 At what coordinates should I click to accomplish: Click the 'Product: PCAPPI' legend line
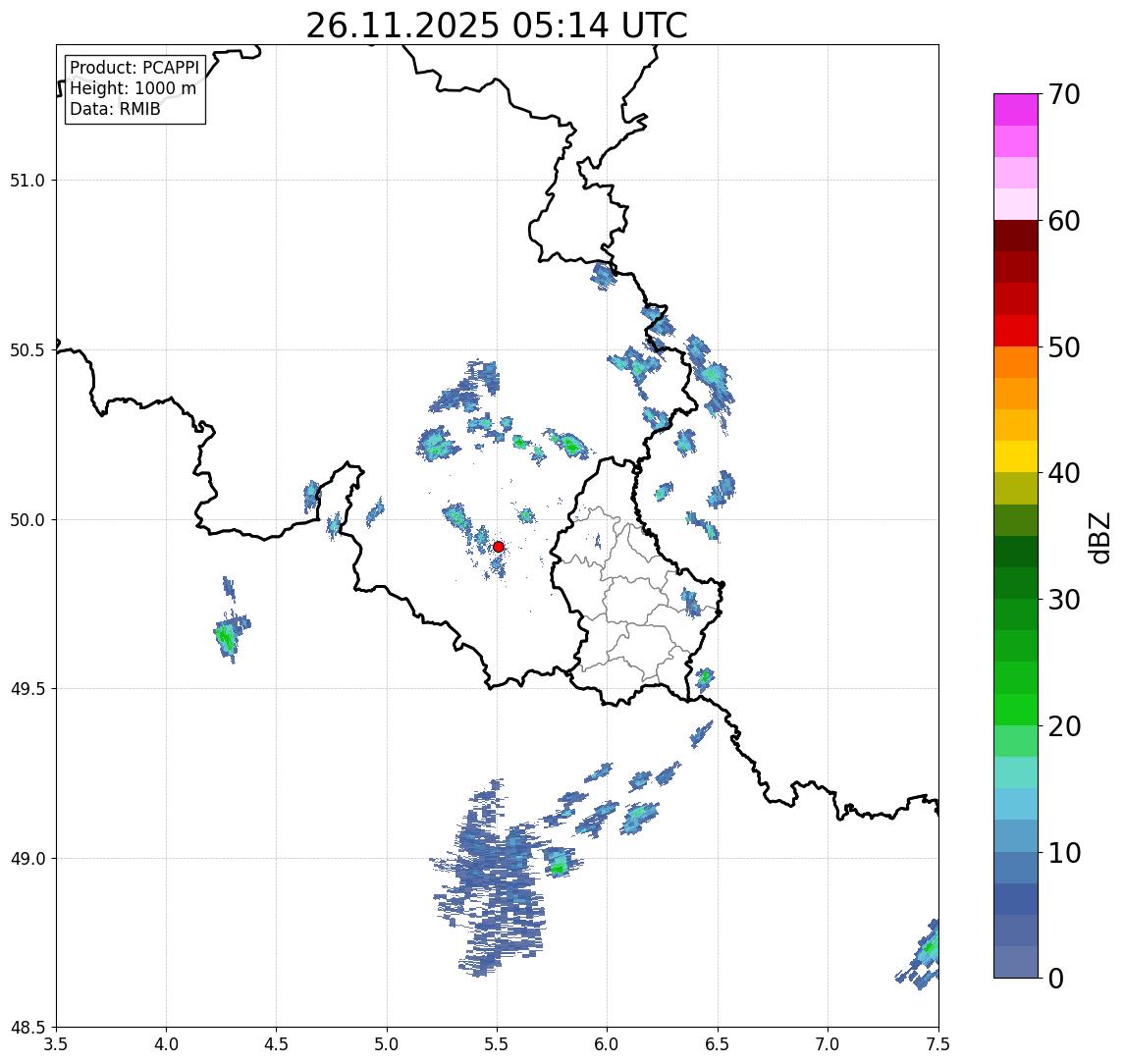(x=134, y=68)
